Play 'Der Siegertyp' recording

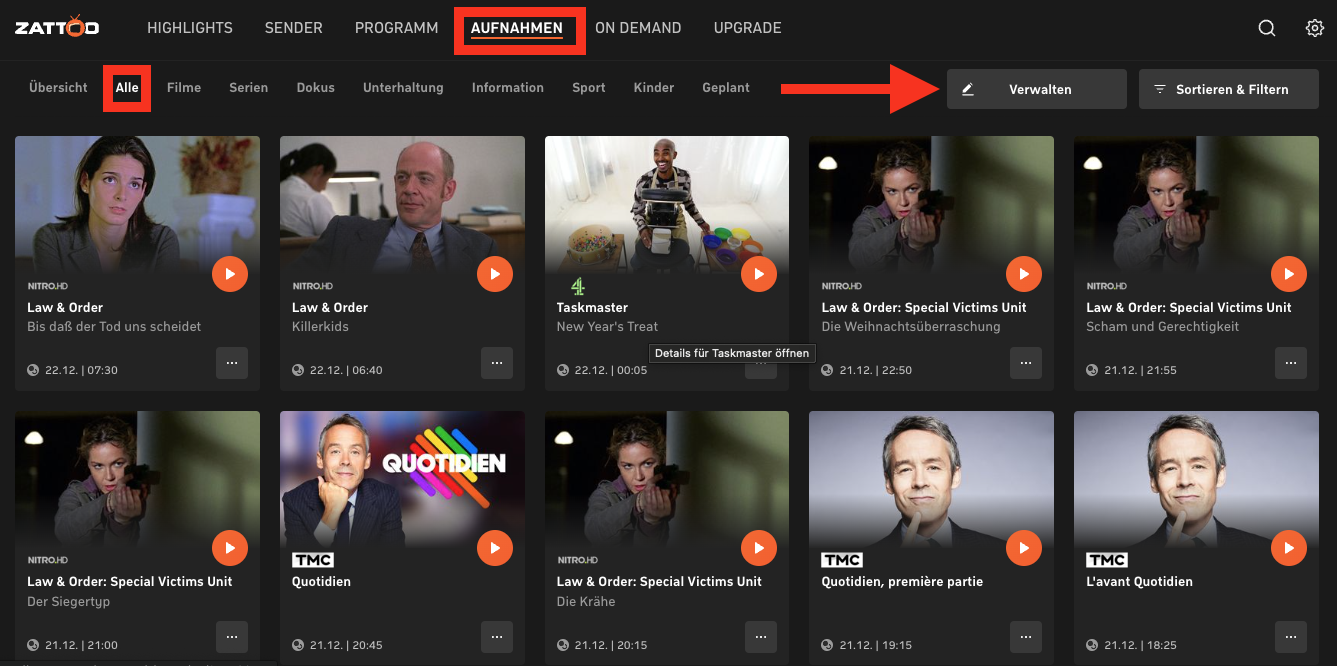pyautogui.click(x=230, y=548)
